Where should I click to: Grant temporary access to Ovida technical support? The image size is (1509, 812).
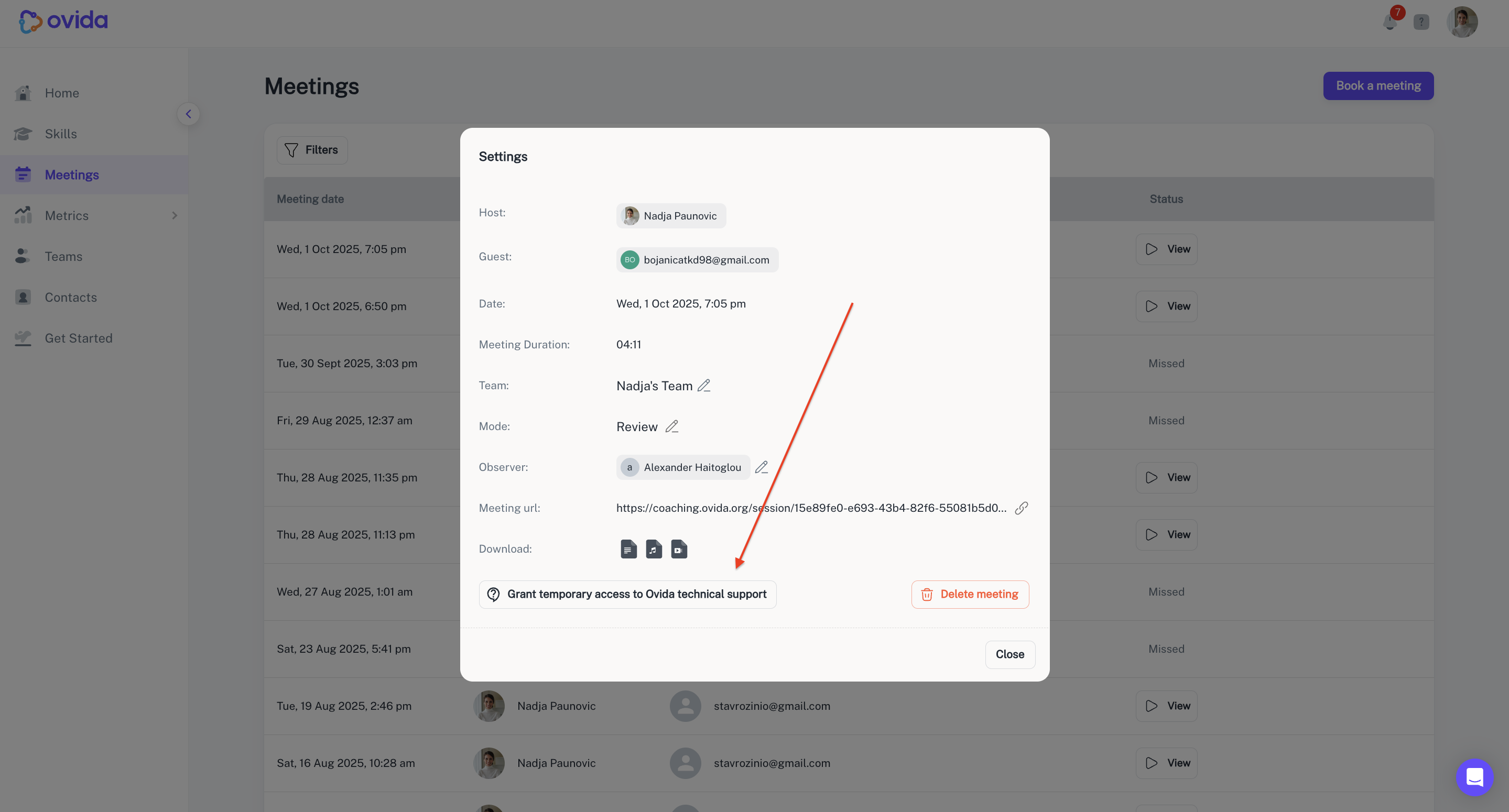pos(627,595)
